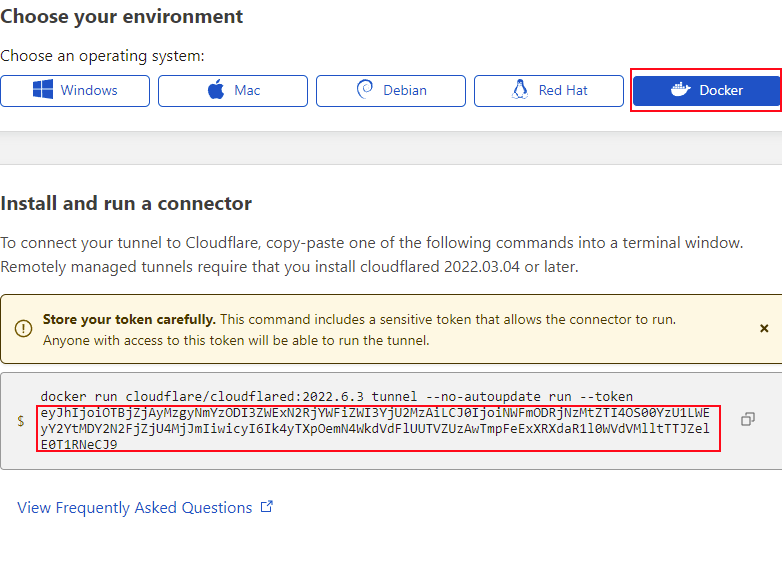
Task: Click the external link icon beside FAQ
Action: [x=267, y=507]
